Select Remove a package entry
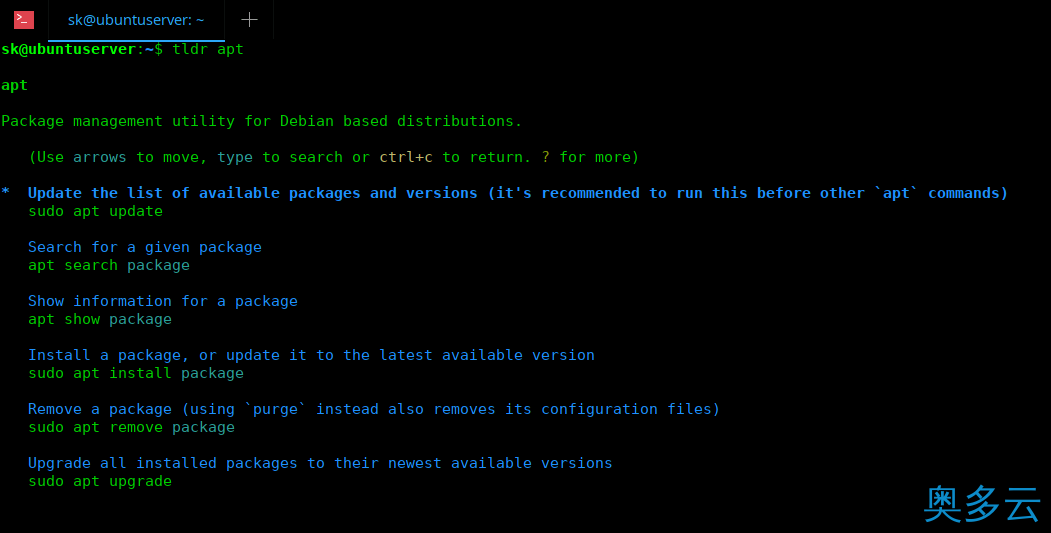This screenshot has height=533, width=1051. 374,409
